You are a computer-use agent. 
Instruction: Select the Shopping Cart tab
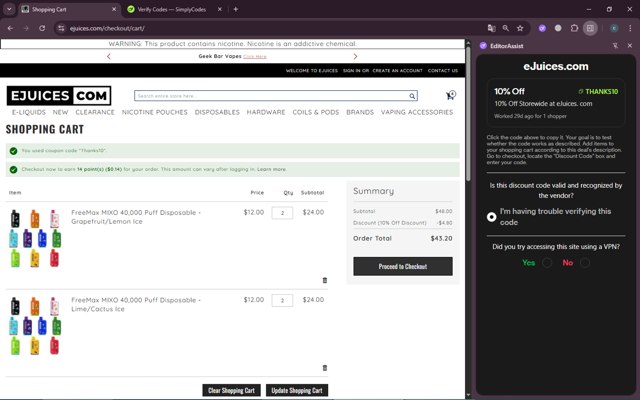coord(69,9)
